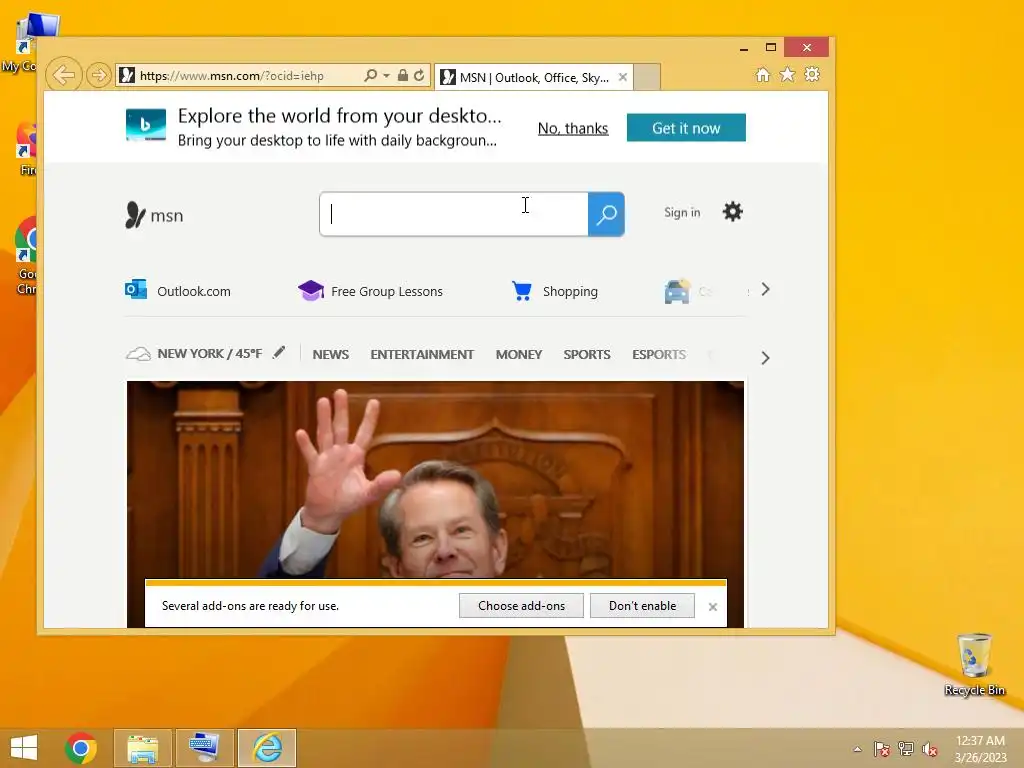Click the Don't enable button
Screen dimensions: 1024x768
pos(642,606)
